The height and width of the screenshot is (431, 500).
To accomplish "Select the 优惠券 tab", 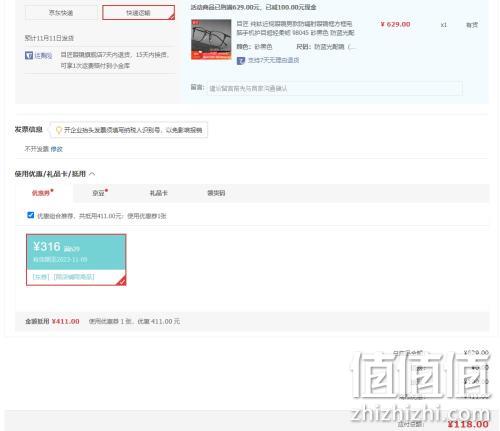I will pos(42,193).
